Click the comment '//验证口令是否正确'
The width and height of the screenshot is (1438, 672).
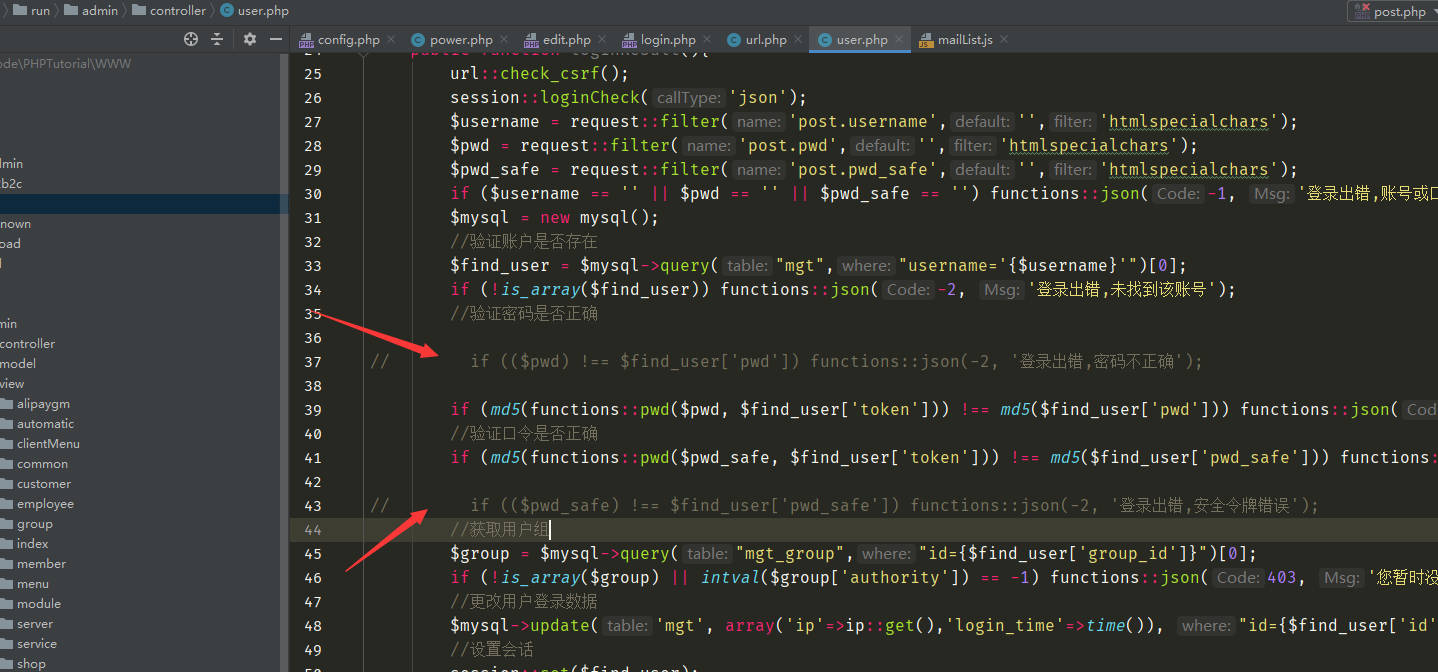(524, 434)
